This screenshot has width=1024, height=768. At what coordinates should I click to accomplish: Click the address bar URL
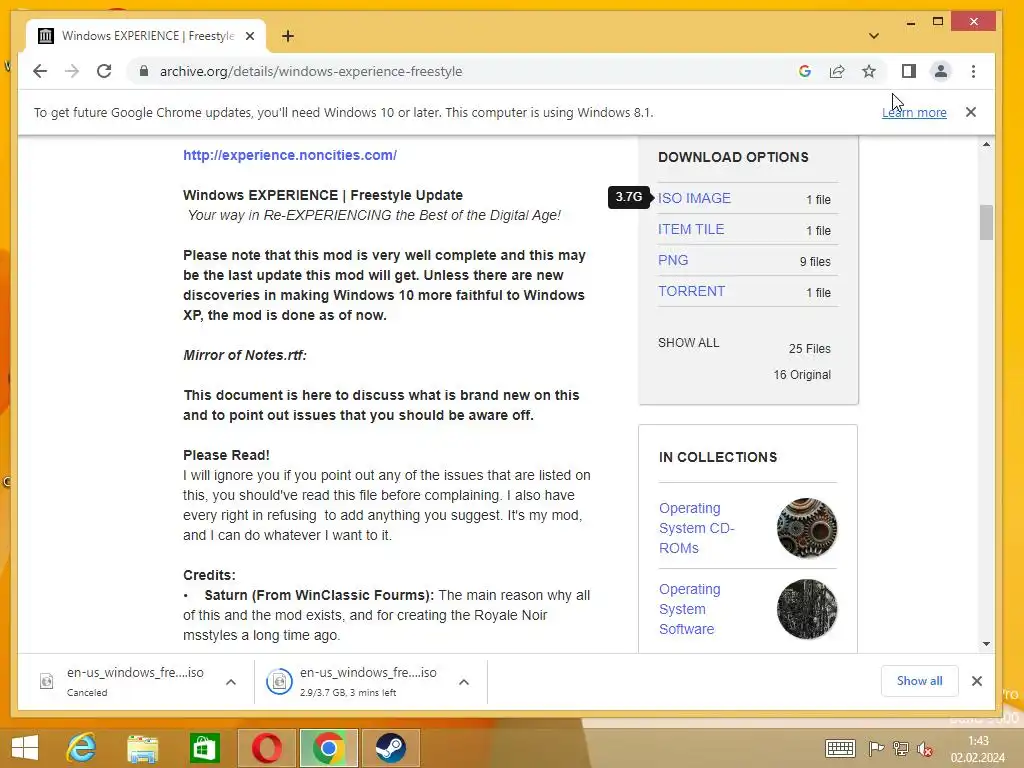[x=311, y=71]
